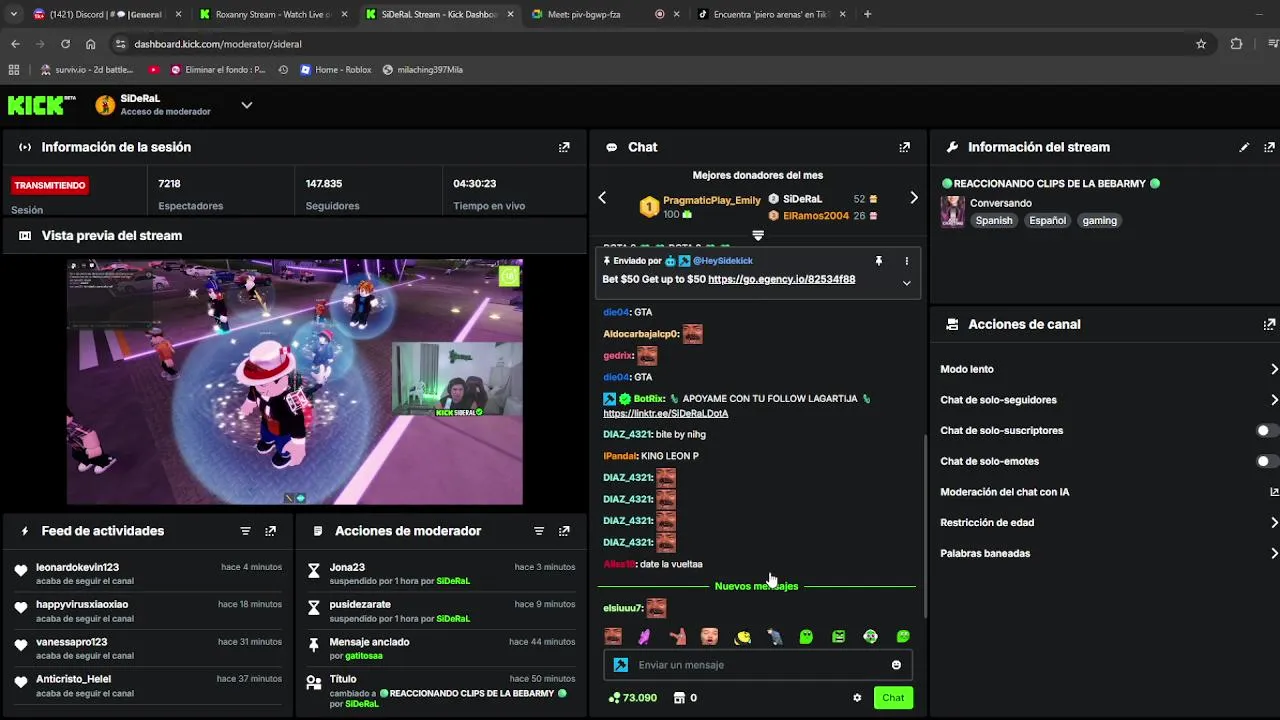The image size is (1280, 720).
Task: Open Restricción de edad settings
Action: click(1109, 522)
